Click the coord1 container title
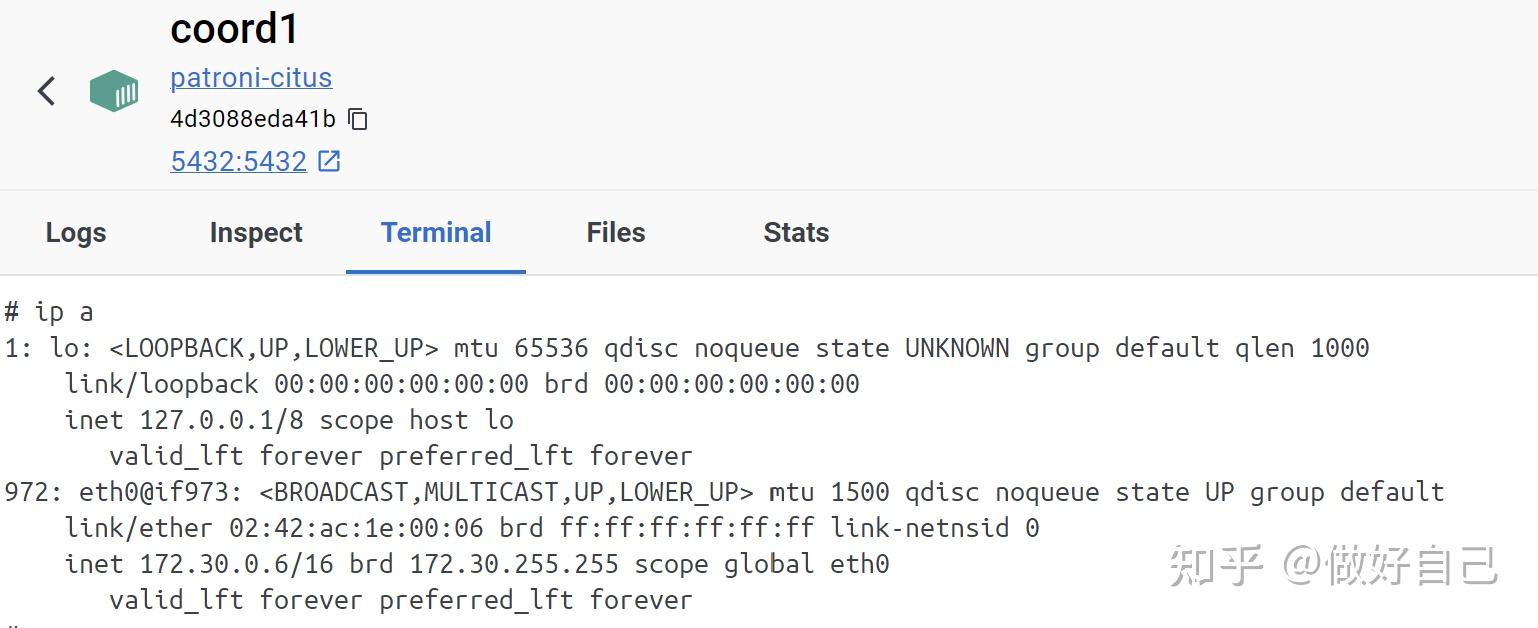 pyautogui.click(x=234, y=28)
